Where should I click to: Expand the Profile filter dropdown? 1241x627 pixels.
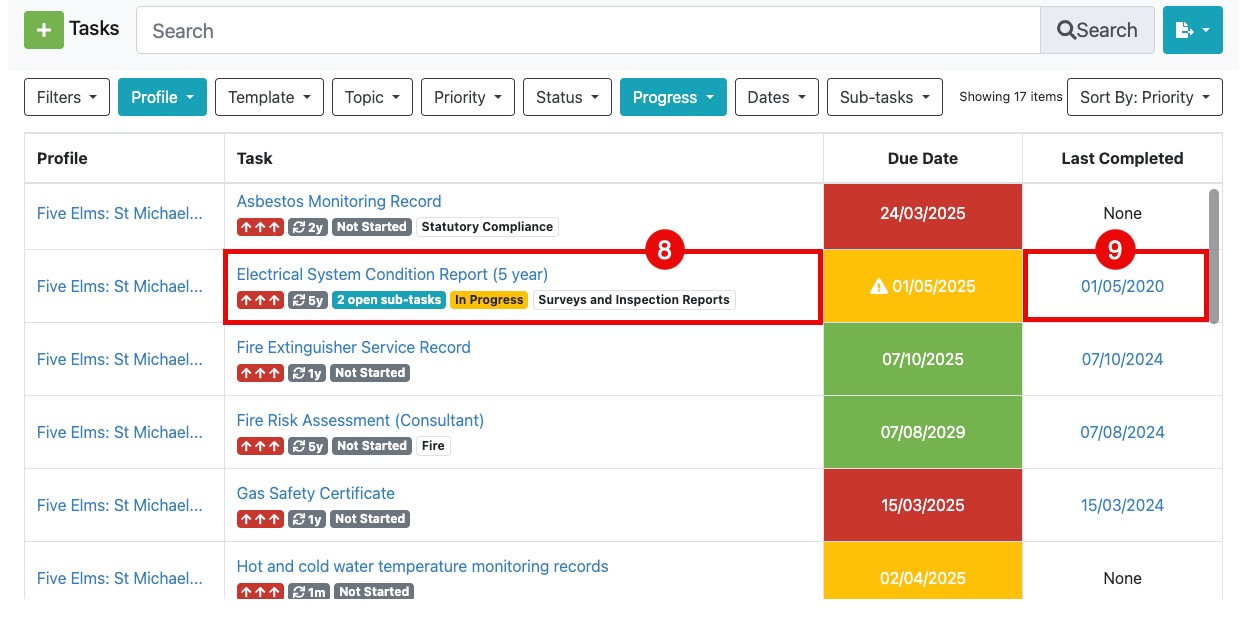click(x=162, y=97)
